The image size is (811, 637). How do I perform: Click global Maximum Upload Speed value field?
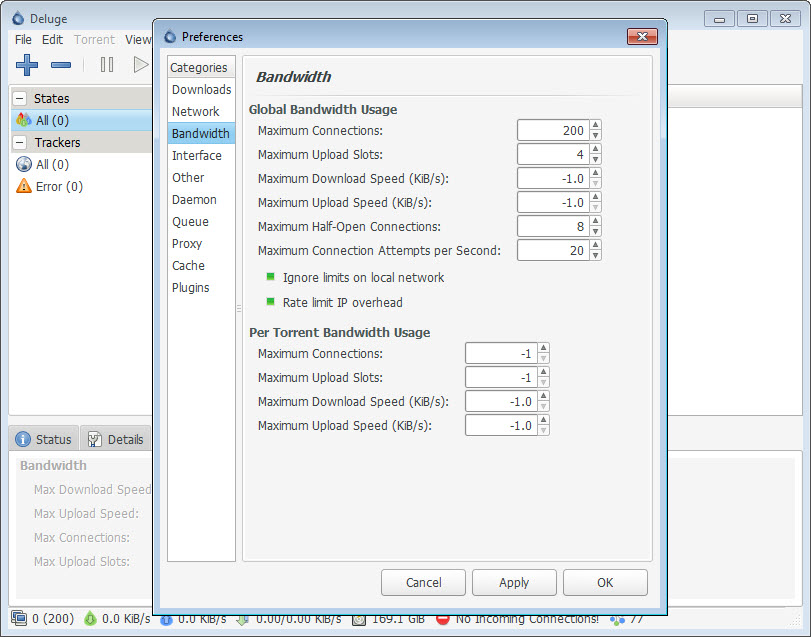(x=553, y=202)
